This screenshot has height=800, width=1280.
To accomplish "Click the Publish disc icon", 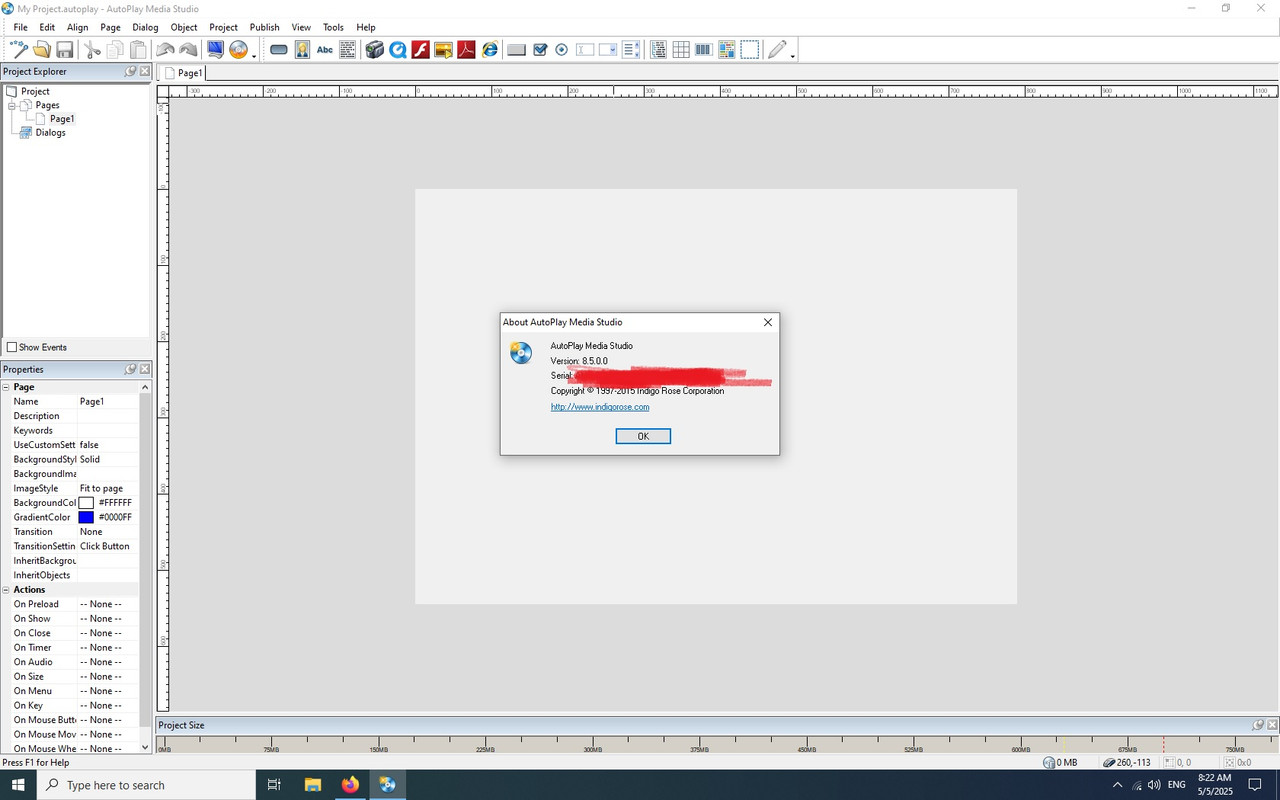I will 238,50.
